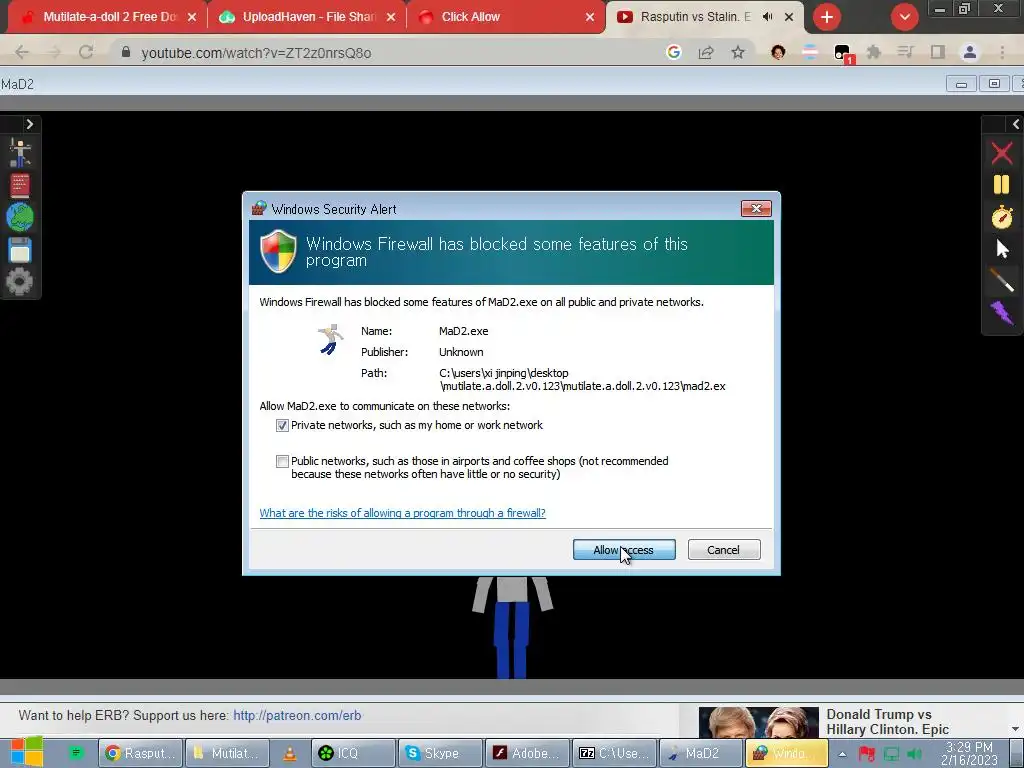The height and width of the screenshot is (768, 1024).
Task: Open the Windows Start button
Action: (26, 752)
